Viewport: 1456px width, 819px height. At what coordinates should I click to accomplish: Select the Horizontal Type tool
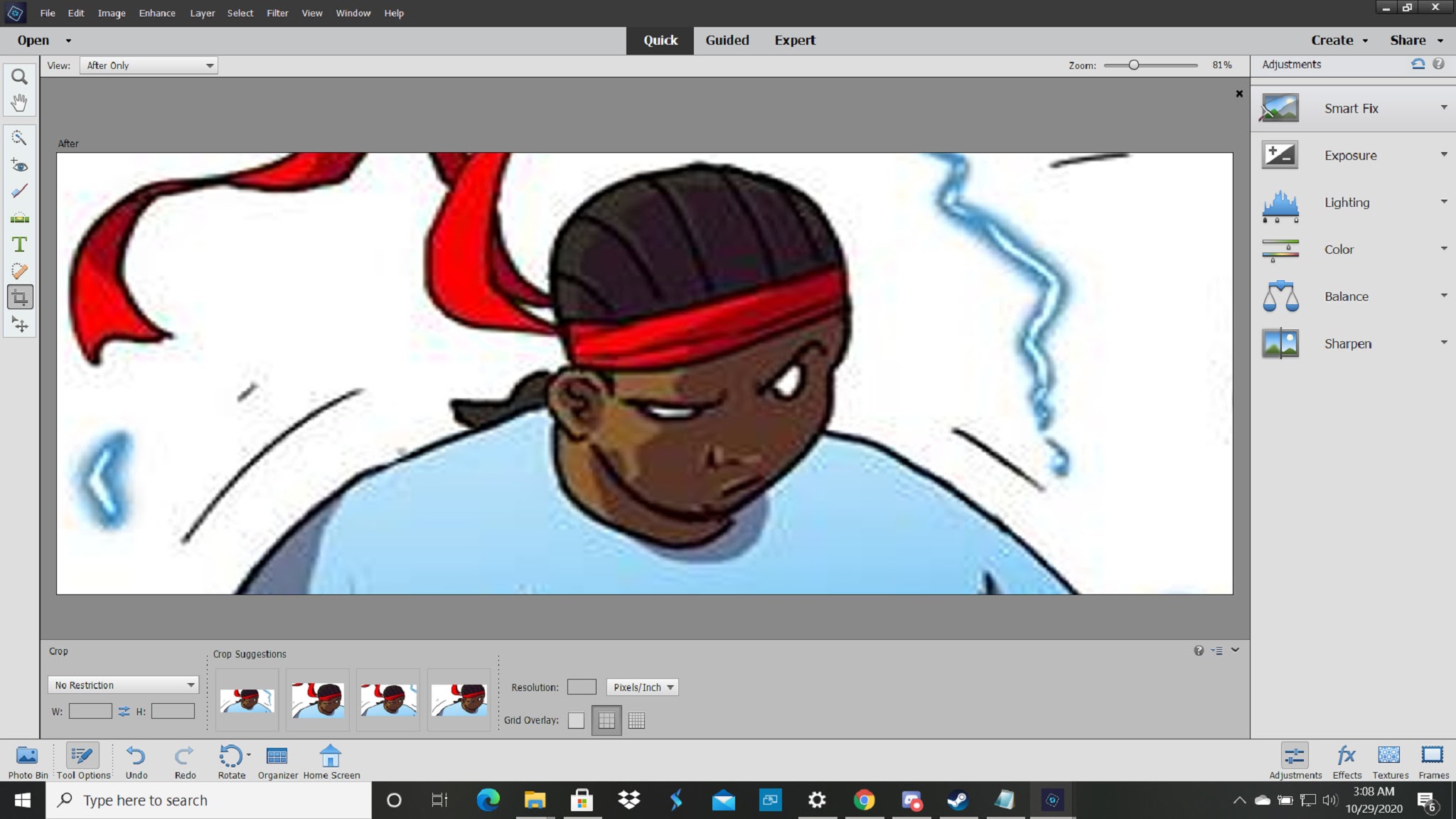click(19, 245)
